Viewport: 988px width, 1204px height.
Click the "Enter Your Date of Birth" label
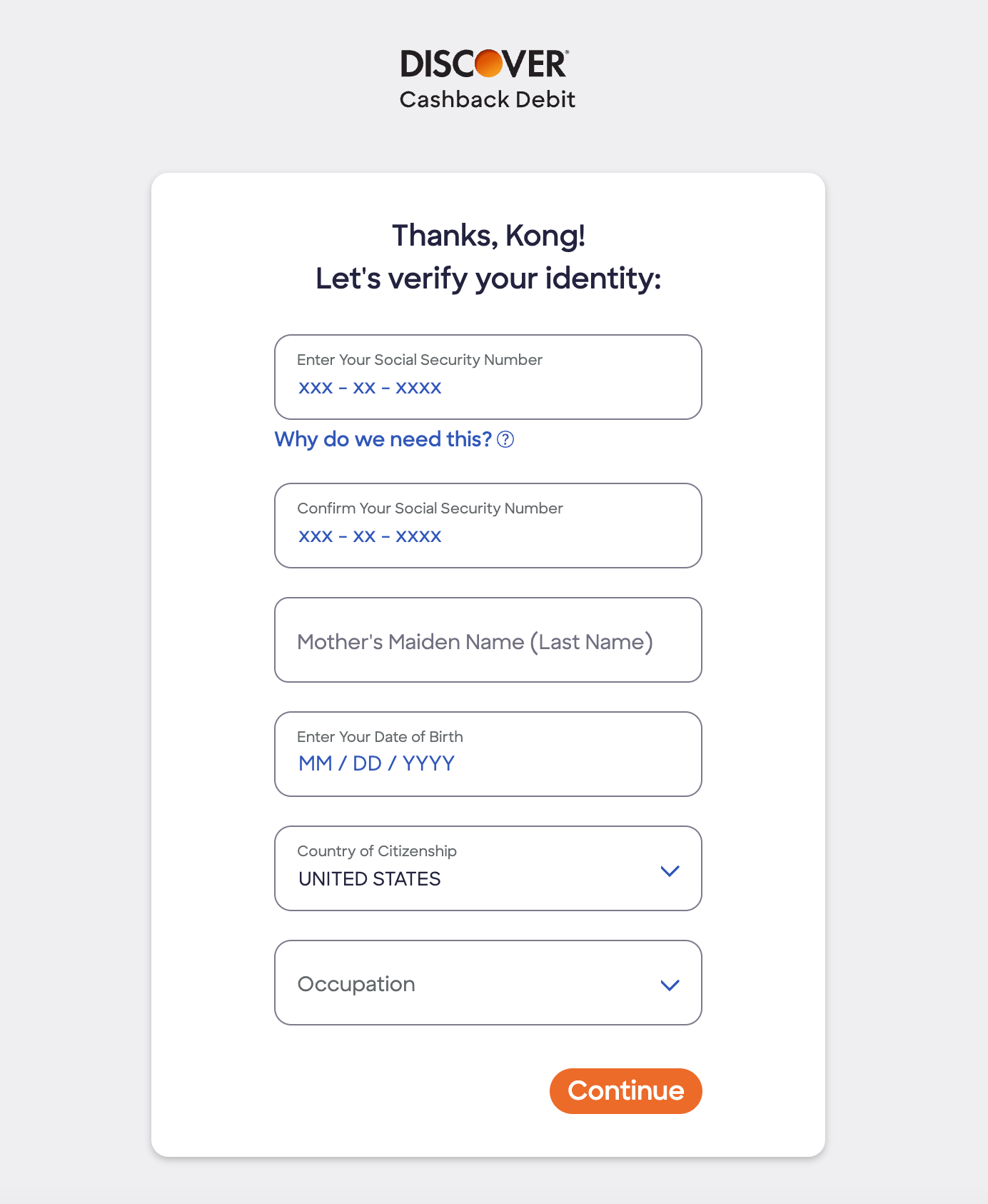[380, 737]
